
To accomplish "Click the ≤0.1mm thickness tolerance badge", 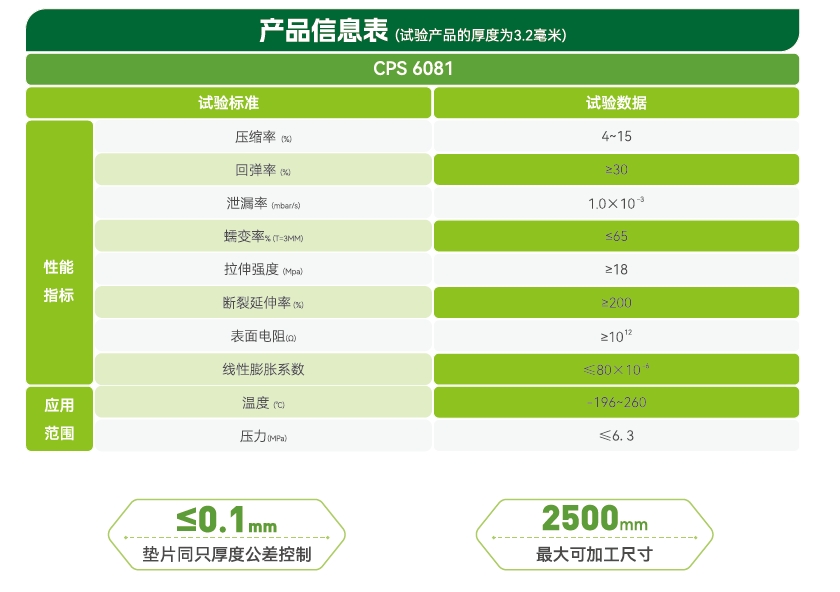I will (x=226, y=535).
